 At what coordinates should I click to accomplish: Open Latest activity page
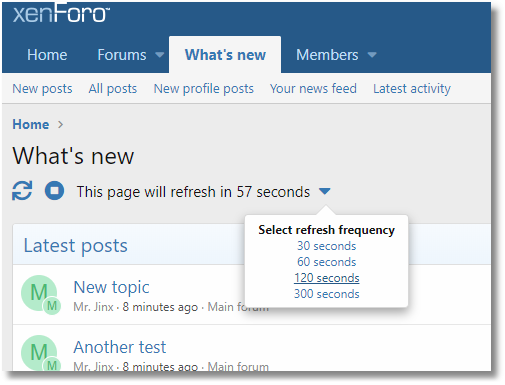click(x=412, y=89)
